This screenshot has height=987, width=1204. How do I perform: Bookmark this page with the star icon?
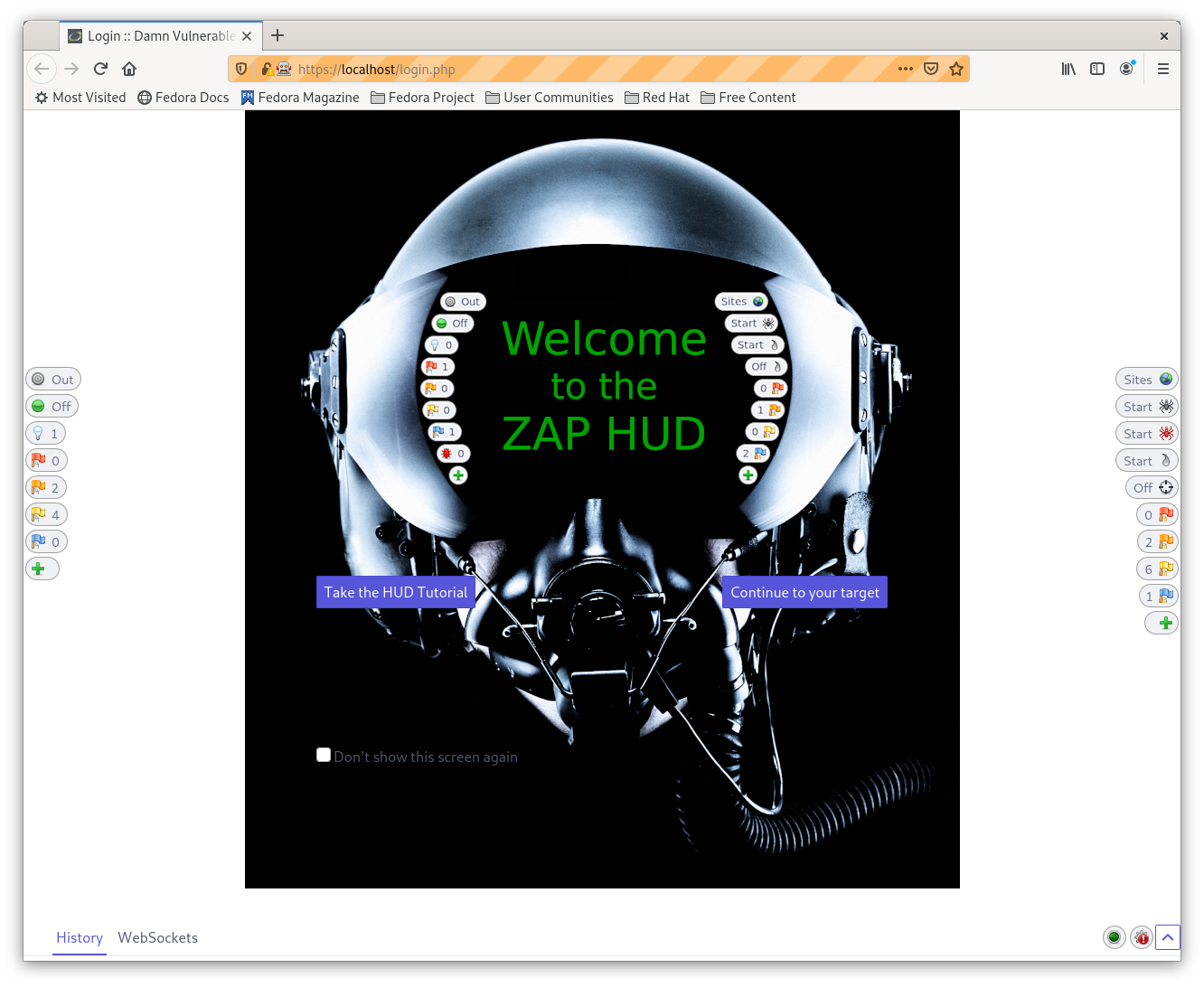[x=956, y=69]
